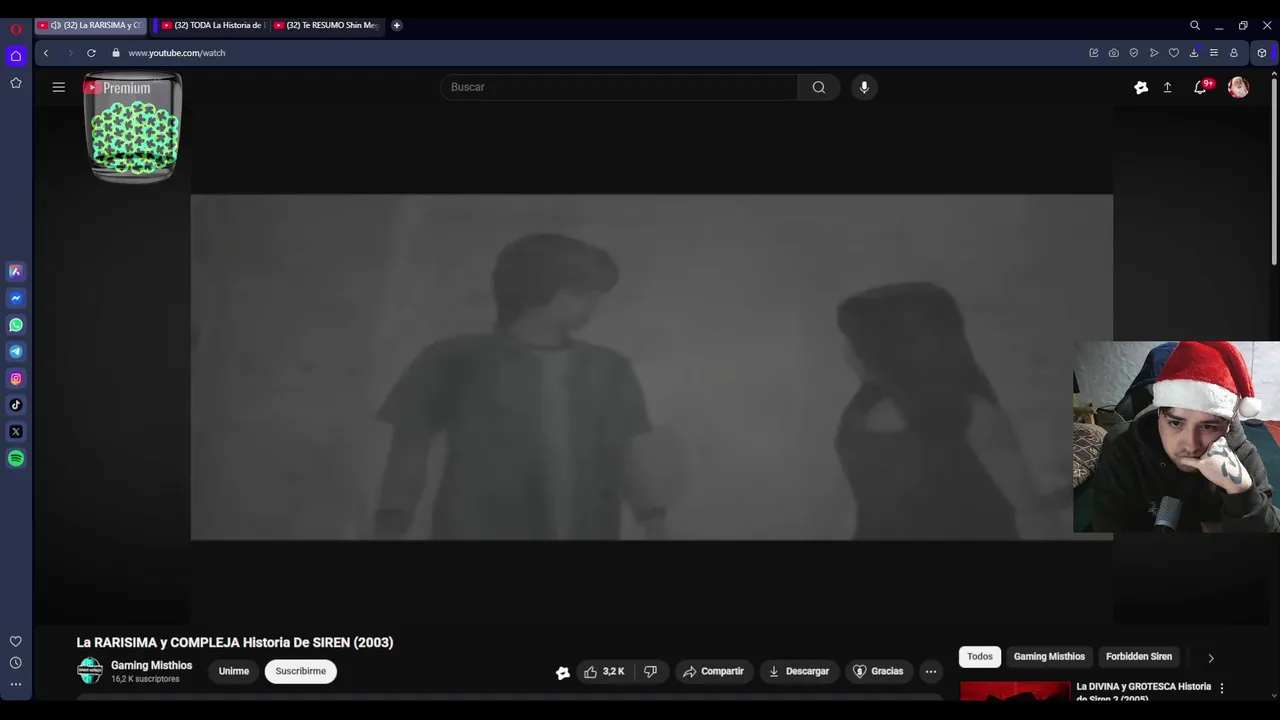Open the YouTube hamburger guide menu
The width and height of the screenshot is (1280, 720).
(59, 87)
